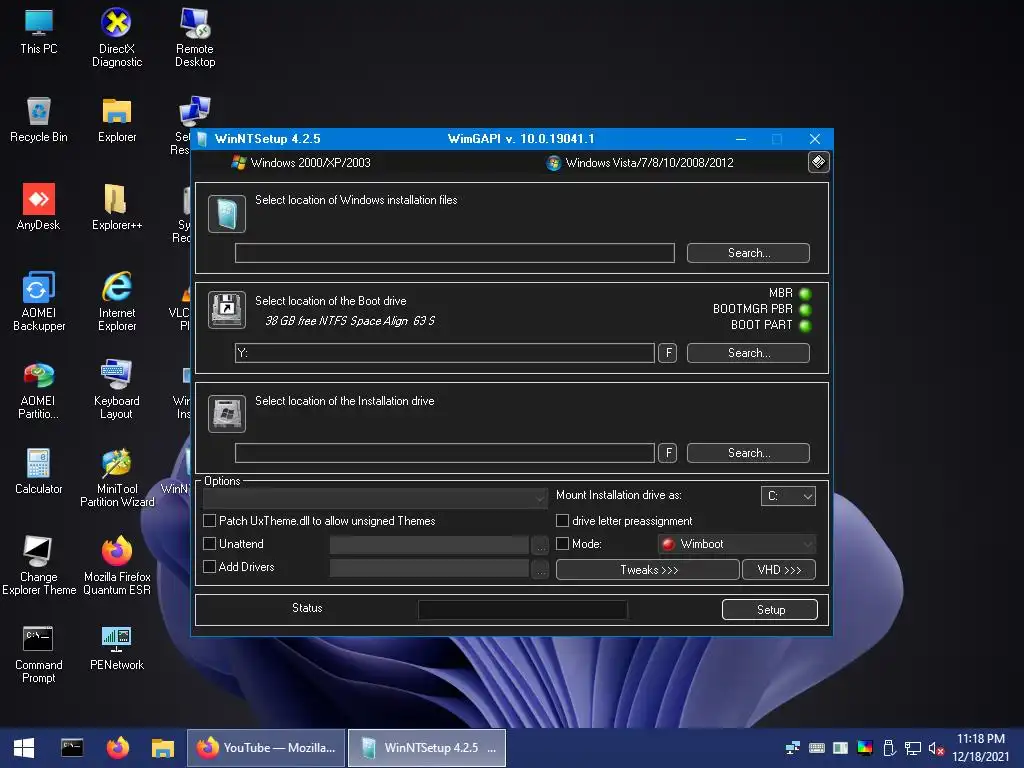Image resolution: width=1024 pixels, height=768 pixels.
Task: Browse for Add Drivers folder
Action: tap(540, 568)
